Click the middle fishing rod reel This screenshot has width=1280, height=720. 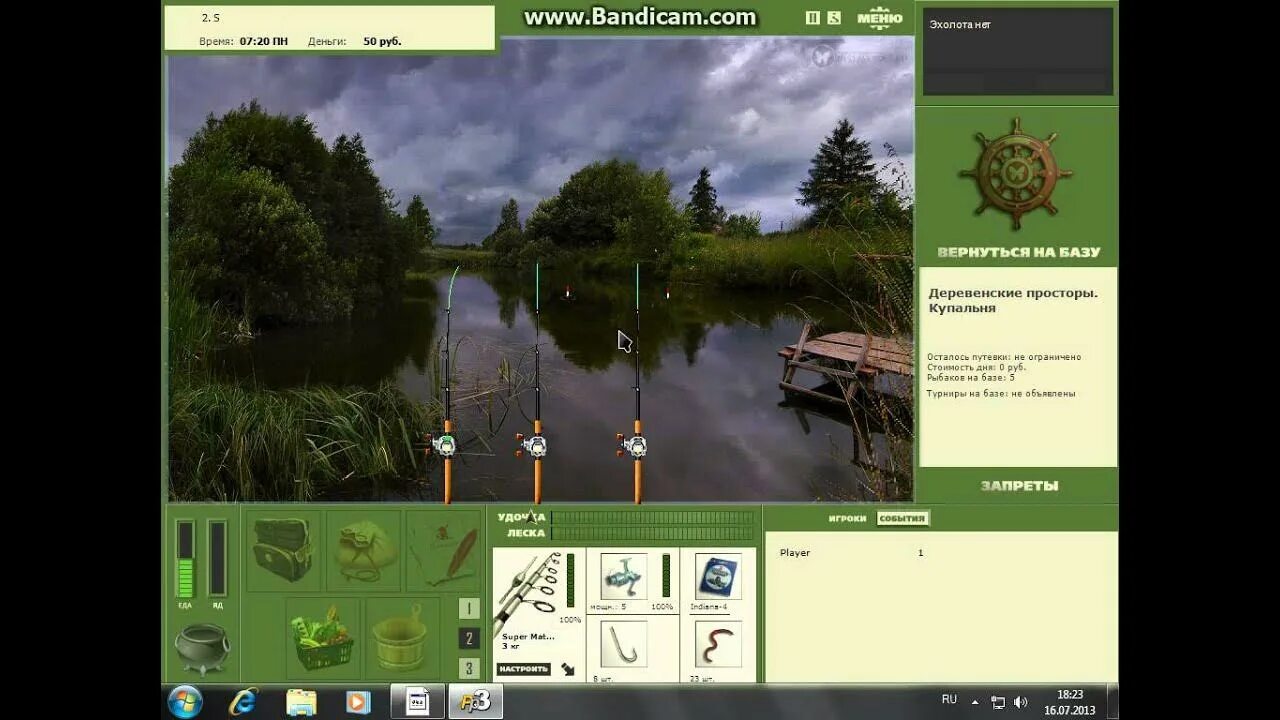tap(535, 445)
